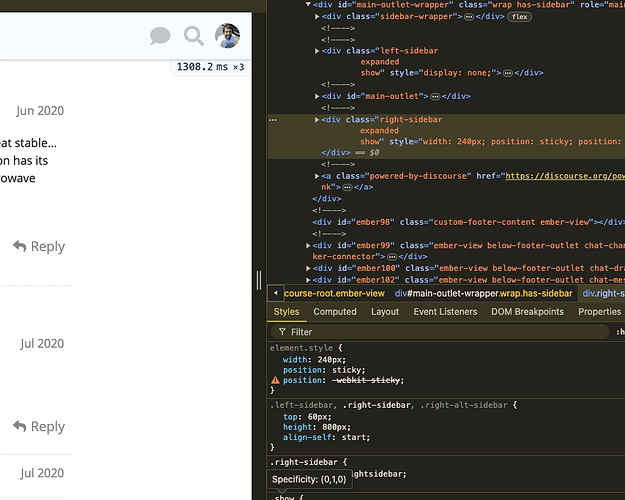Reply to the Jun 2020 post
Image resolution: width=625 pixels, height=500 pixels.
[39, 246]
